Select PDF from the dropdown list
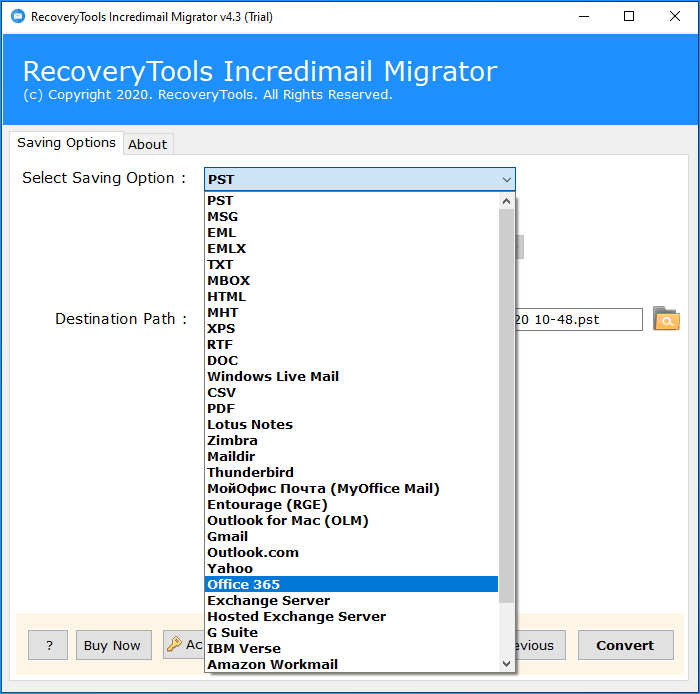This screenshot has width=700, height=694. (x=351, y=409)
